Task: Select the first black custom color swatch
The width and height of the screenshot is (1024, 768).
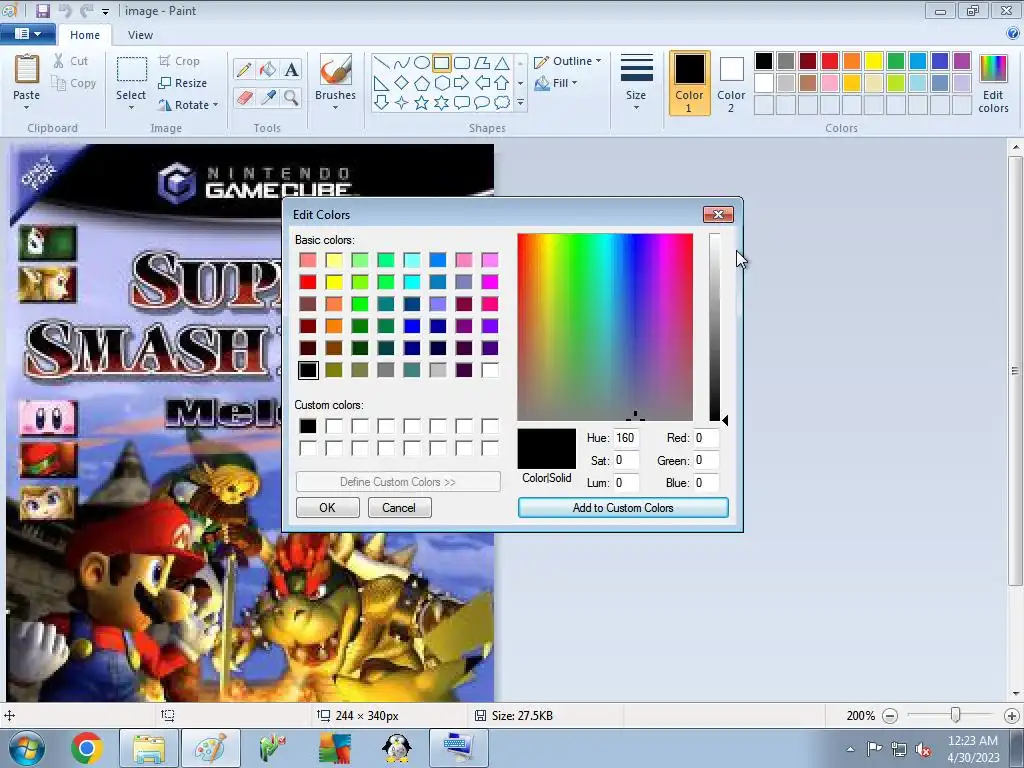Action: click(x=308, y=426)
